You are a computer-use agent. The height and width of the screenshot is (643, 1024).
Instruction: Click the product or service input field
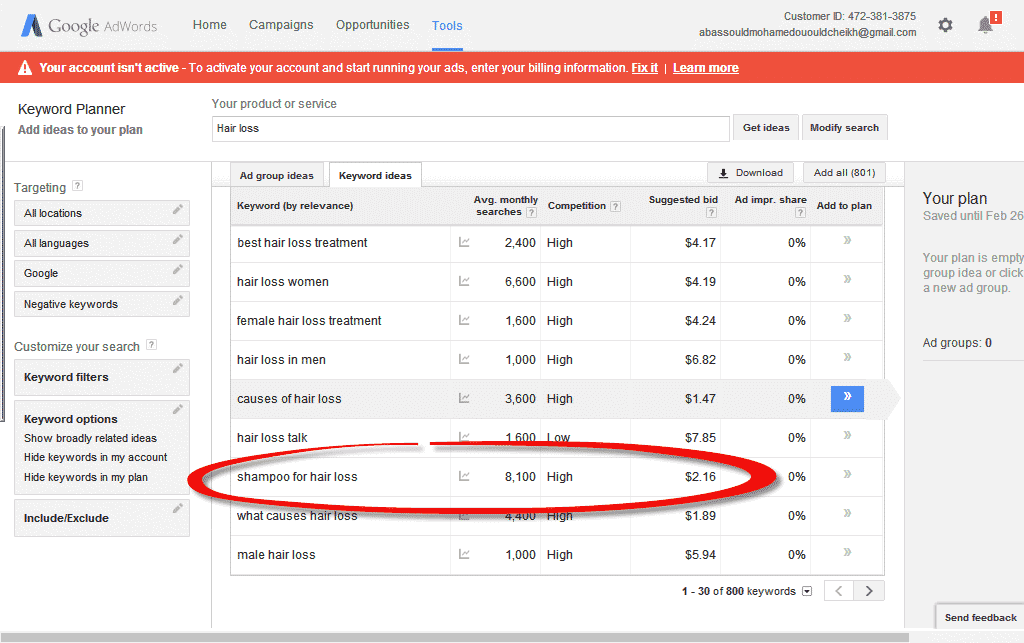pos(470,129)
